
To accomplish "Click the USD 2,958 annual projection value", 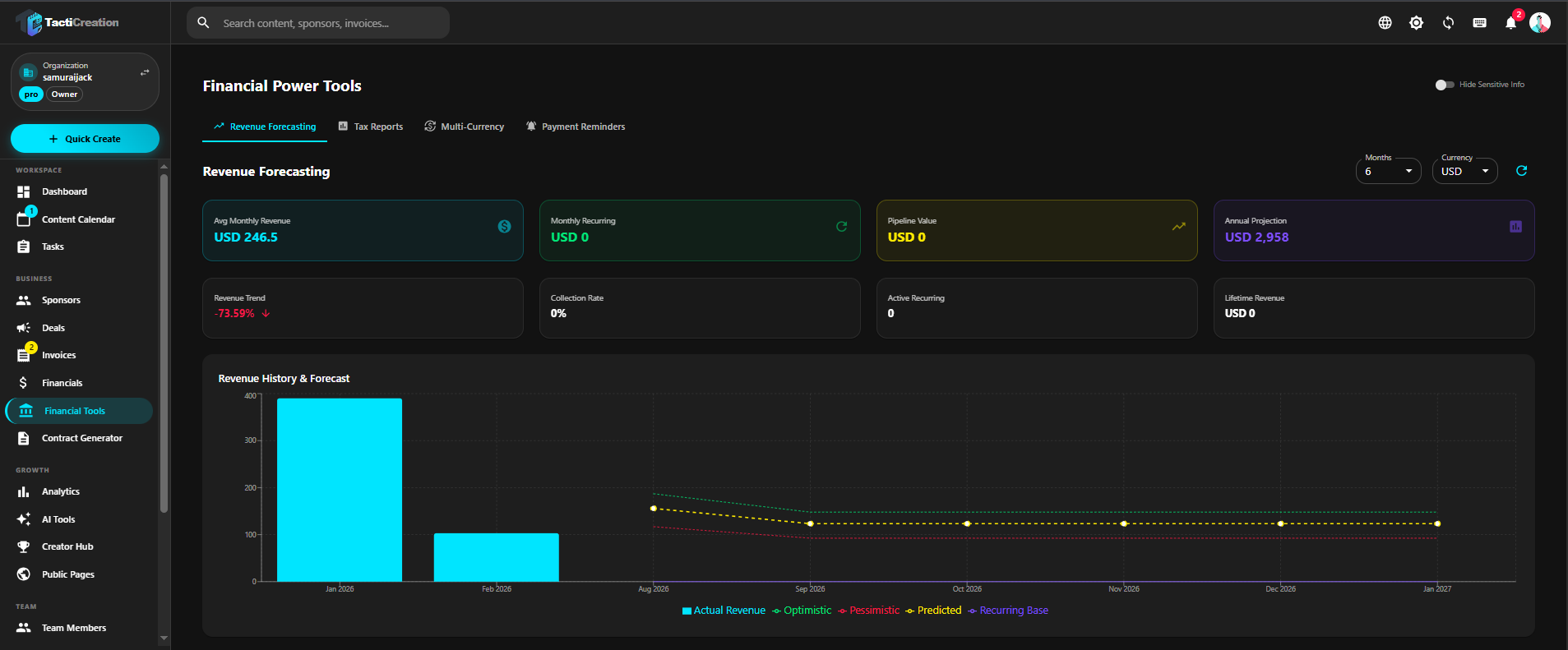I will point(1256,237).
